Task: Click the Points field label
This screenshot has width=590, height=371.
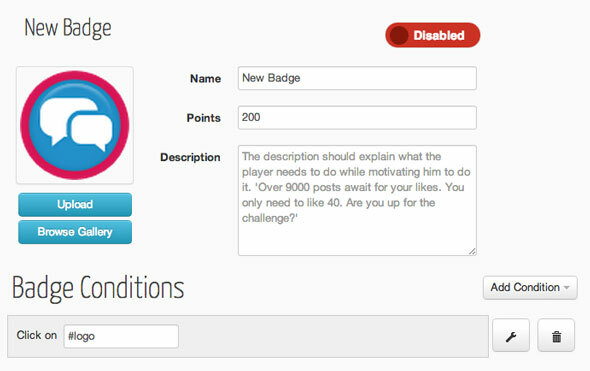Action: pos(204,118)
